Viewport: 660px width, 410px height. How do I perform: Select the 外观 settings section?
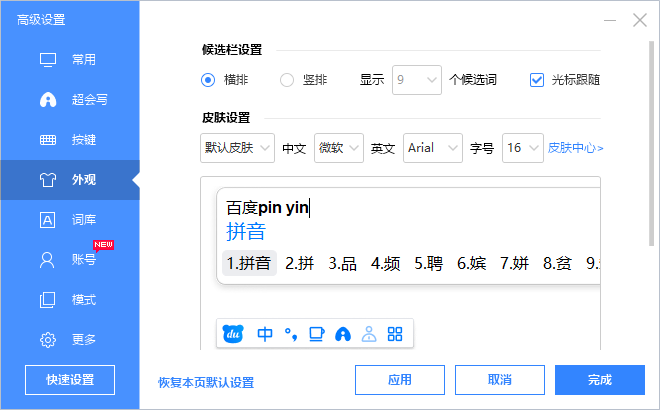click(x=70, y=180)
